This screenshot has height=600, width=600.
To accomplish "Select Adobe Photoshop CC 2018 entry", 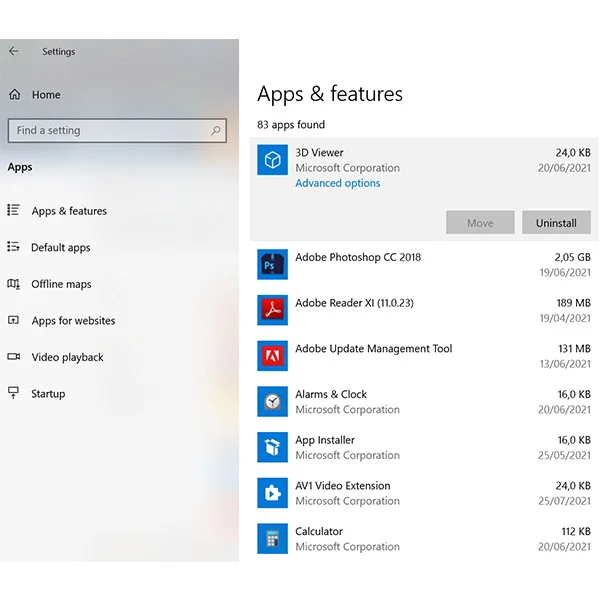I will [424, 264].
